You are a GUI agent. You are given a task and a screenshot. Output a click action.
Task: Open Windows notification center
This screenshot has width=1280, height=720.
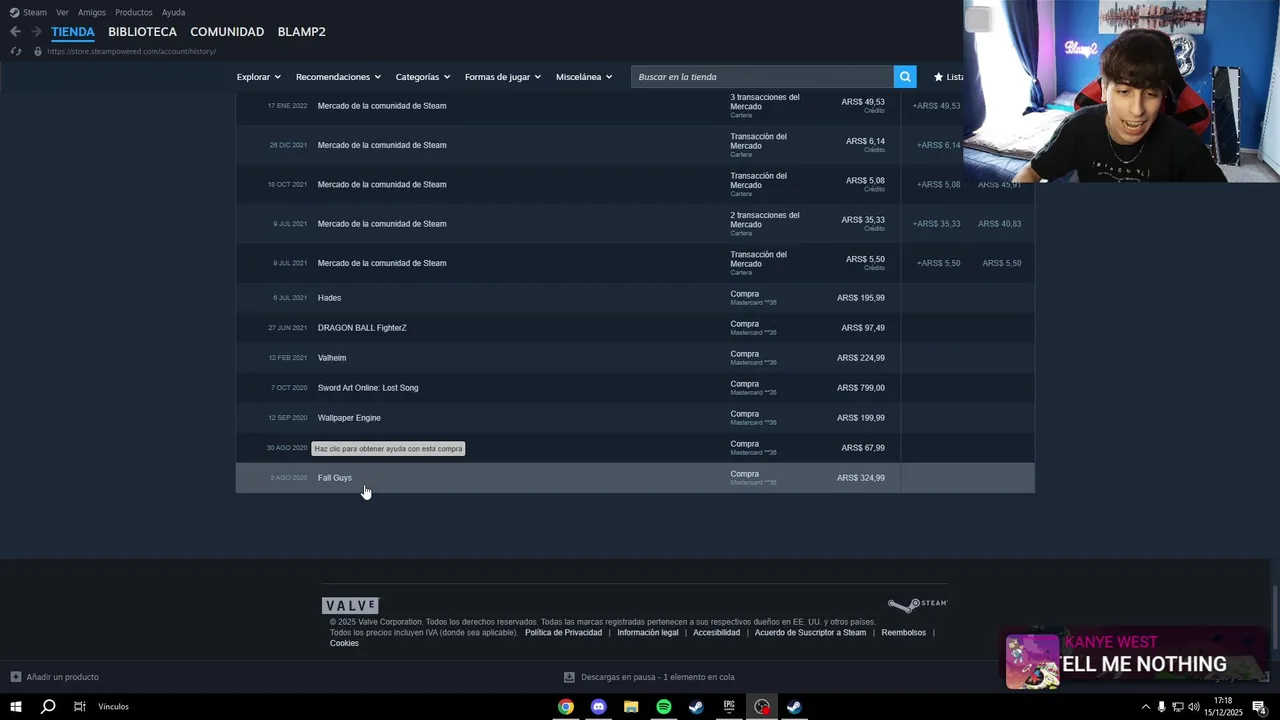click(x=1259, y=707)
